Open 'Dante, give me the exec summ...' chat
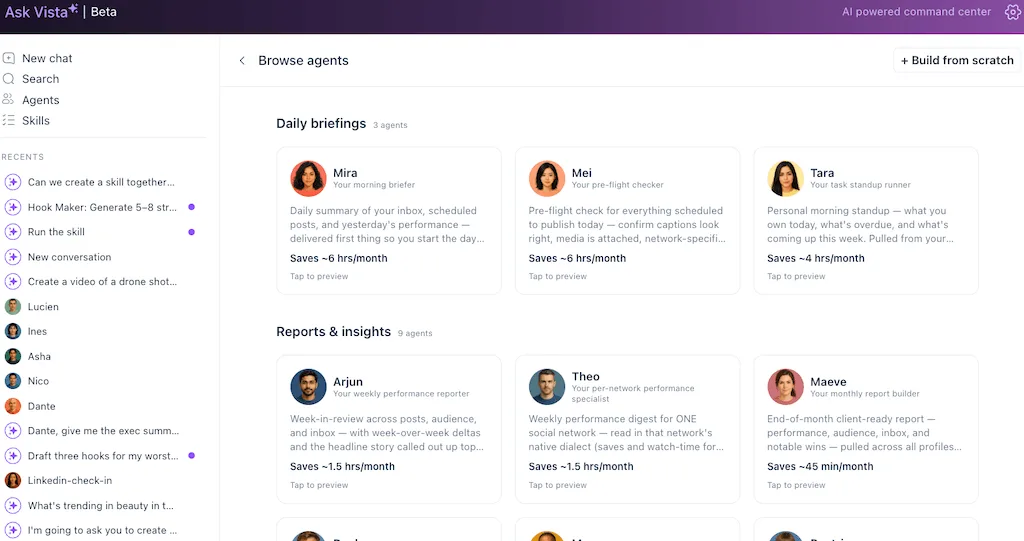This screenshot has height=541, width=1024. pos(103,431)
